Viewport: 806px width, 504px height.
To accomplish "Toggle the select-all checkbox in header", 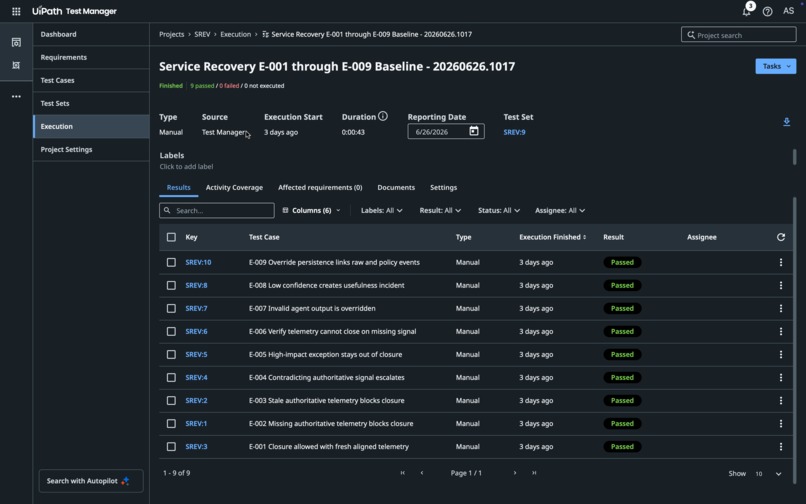I will pos(171,237).
